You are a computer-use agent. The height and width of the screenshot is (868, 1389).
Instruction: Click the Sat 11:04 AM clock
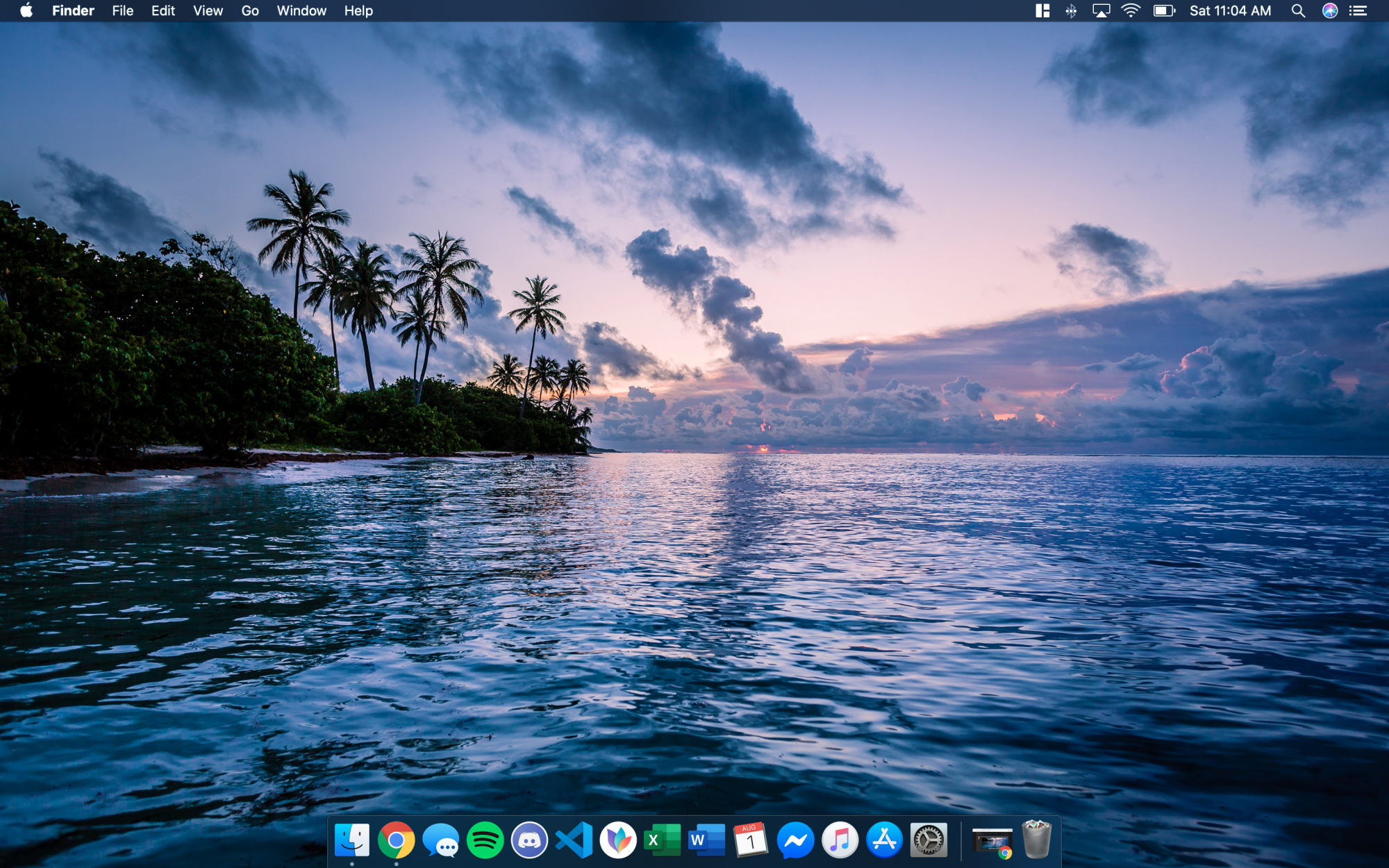(x=1230, y=10)
